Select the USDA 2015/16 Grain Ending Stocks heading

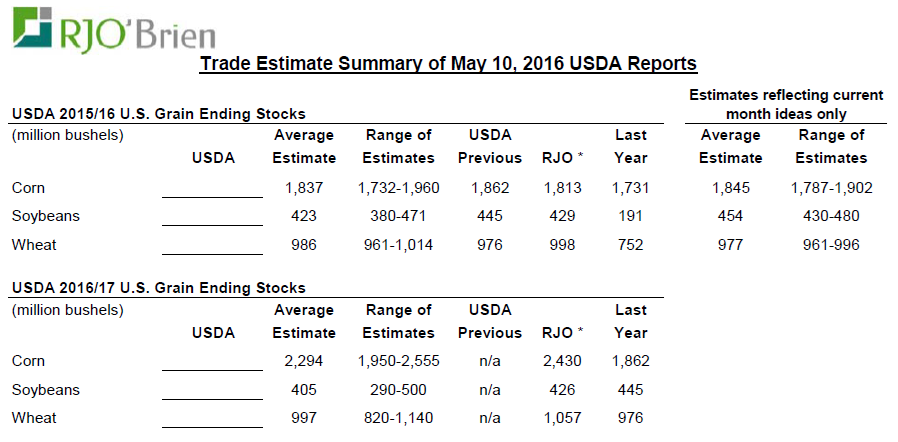(158, 114)
